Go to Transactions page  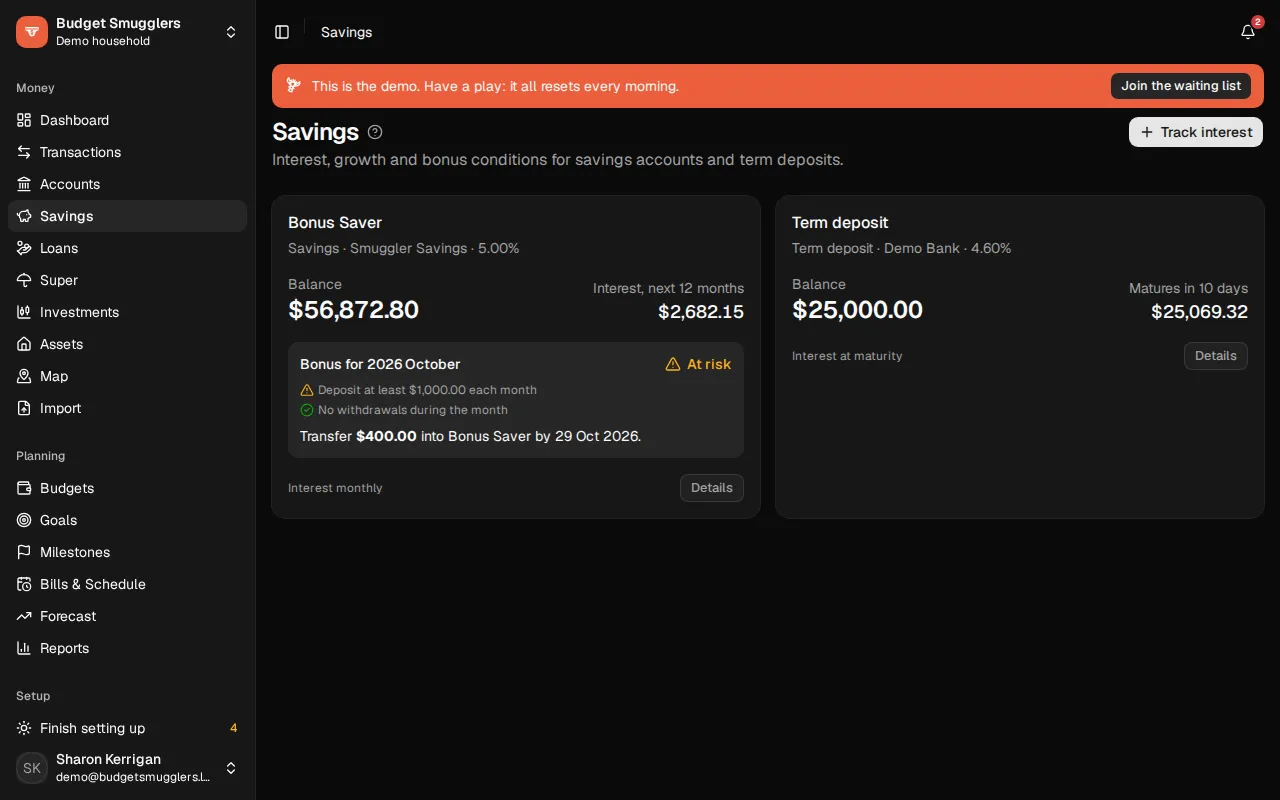pos(127,152)
